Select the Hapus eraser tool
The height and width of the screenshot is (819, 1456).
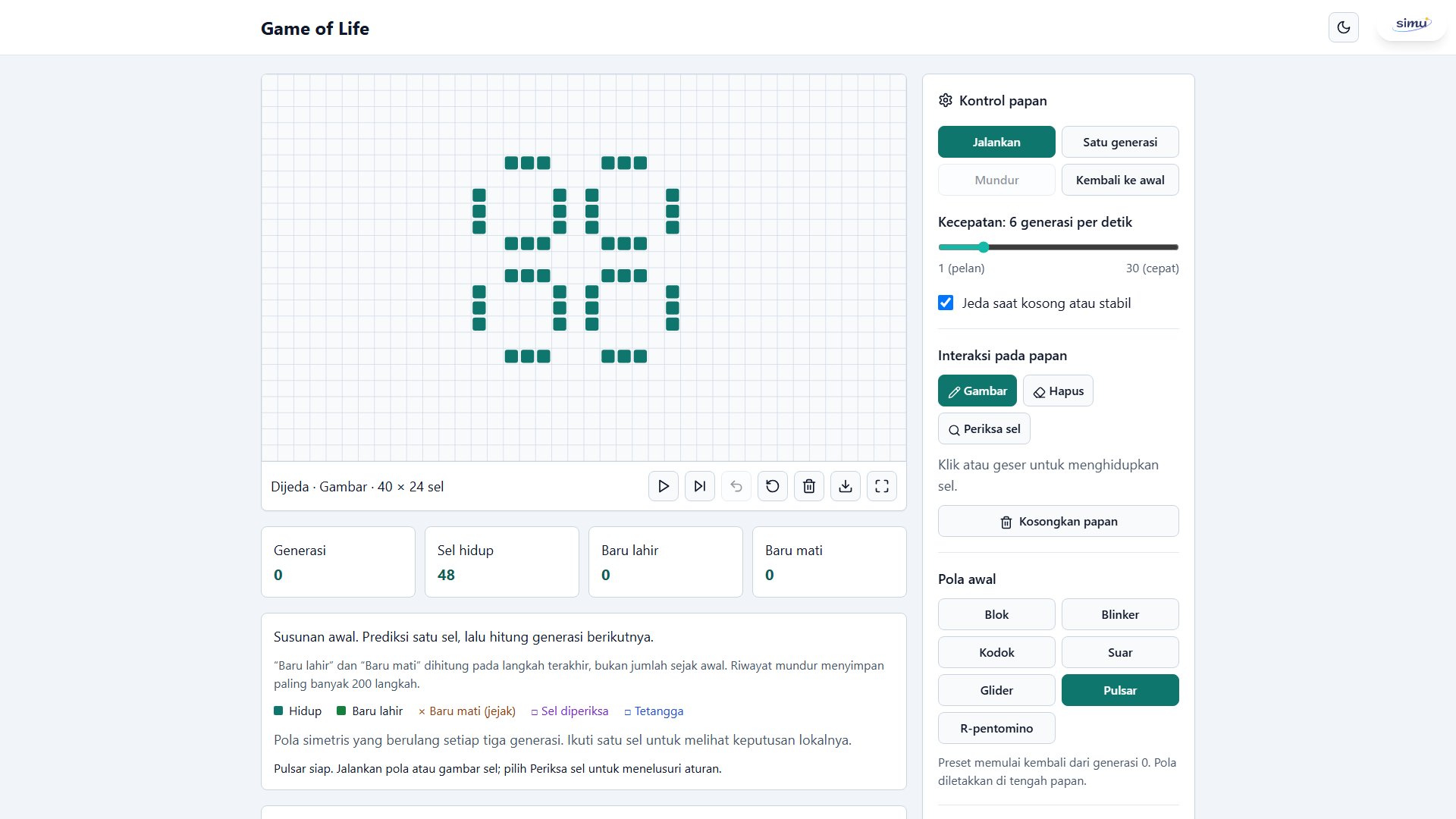[1058, 391]
